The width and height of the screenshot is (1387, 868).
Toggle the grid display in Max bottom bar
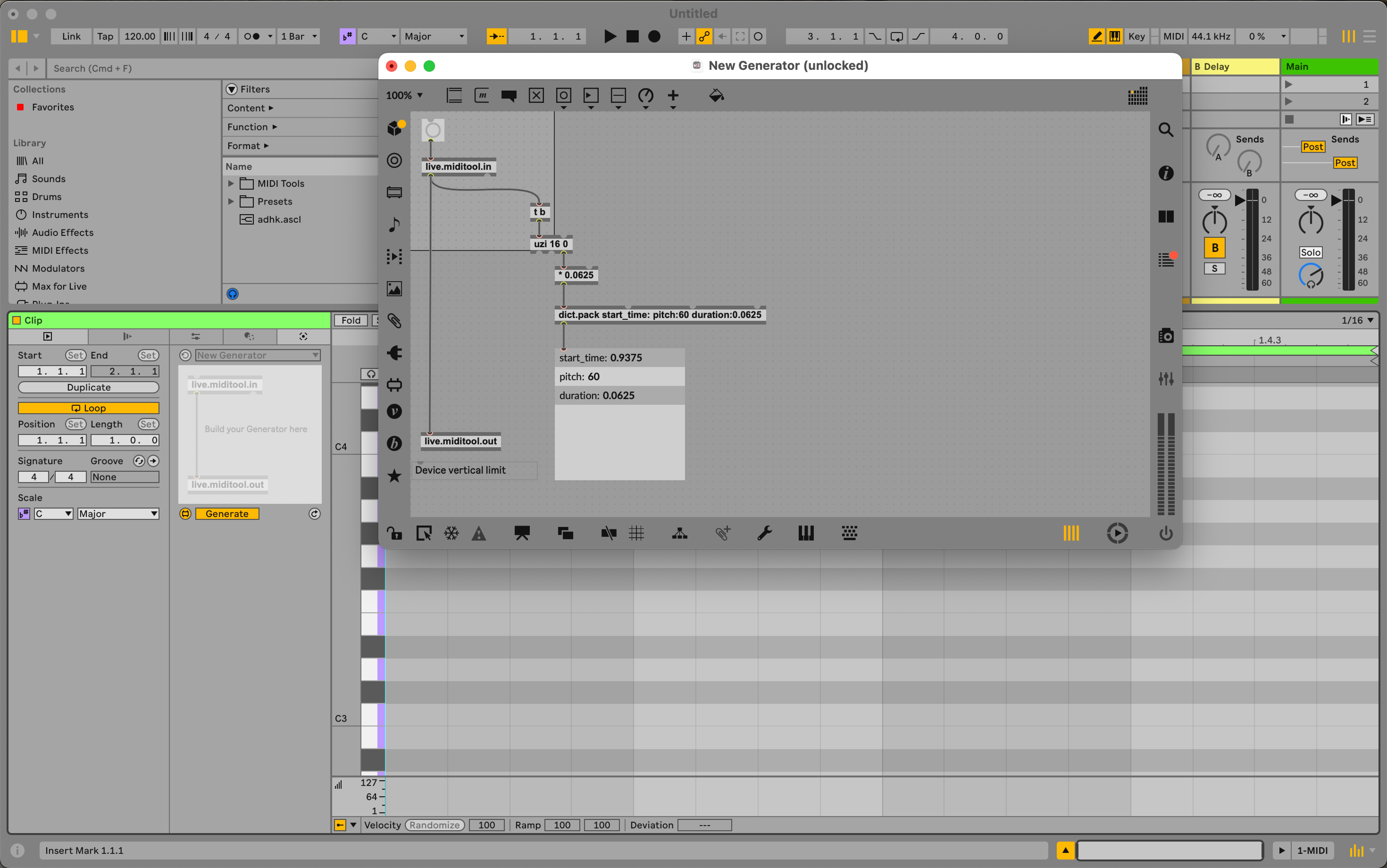pos(636,533)
